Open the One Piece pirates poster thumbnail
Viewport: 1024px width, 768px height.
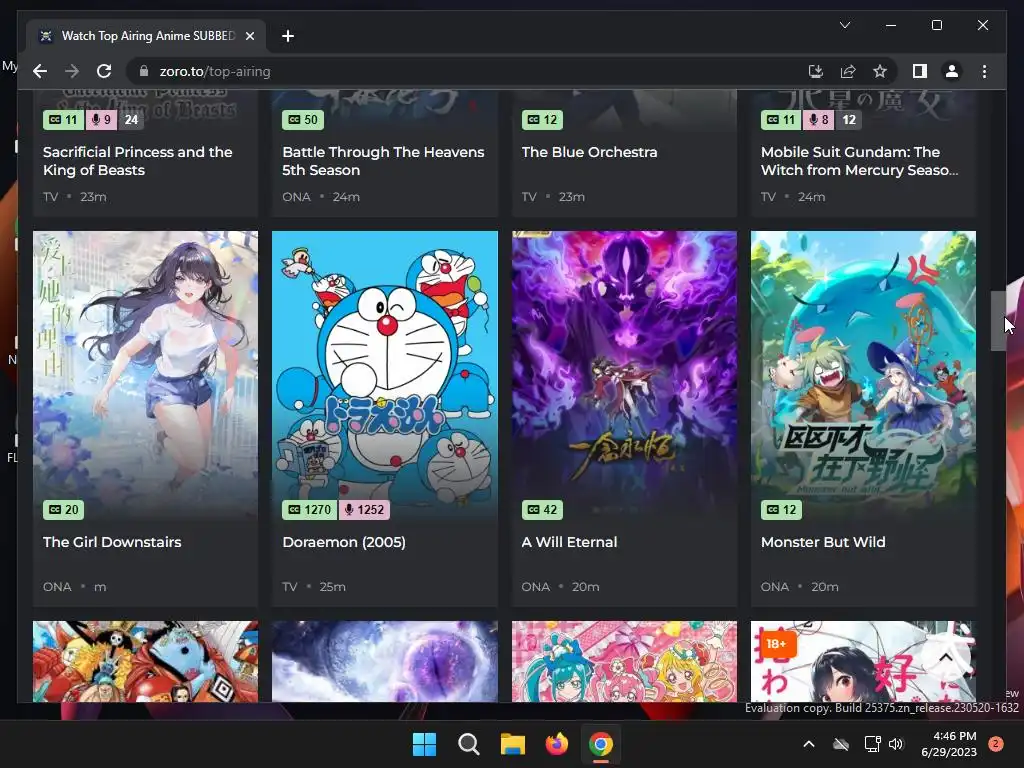pos(146,662)
